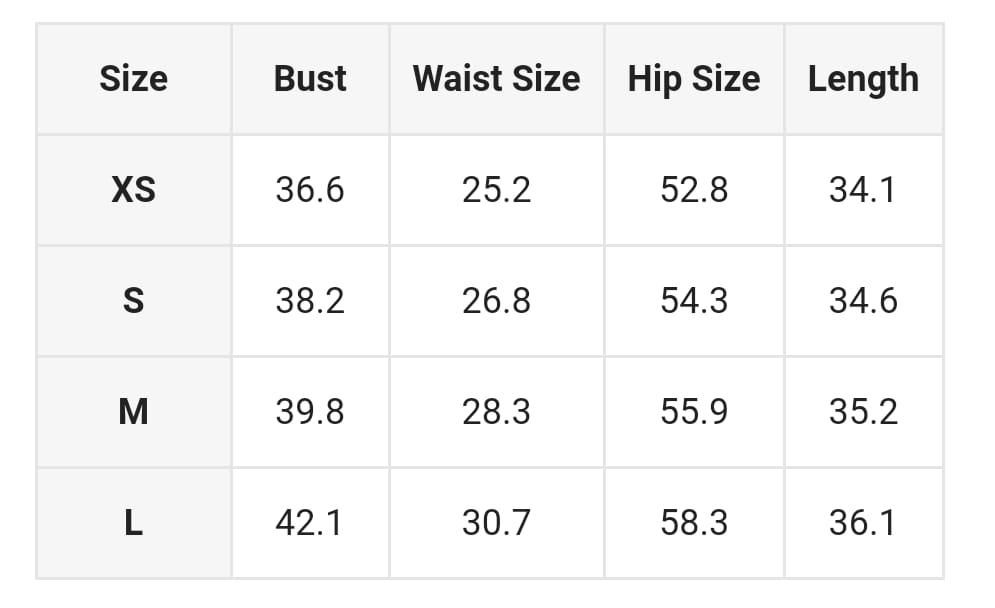Screen dimensions: 995x608
Task: Click the Size column header
Action: click(133, 79)
